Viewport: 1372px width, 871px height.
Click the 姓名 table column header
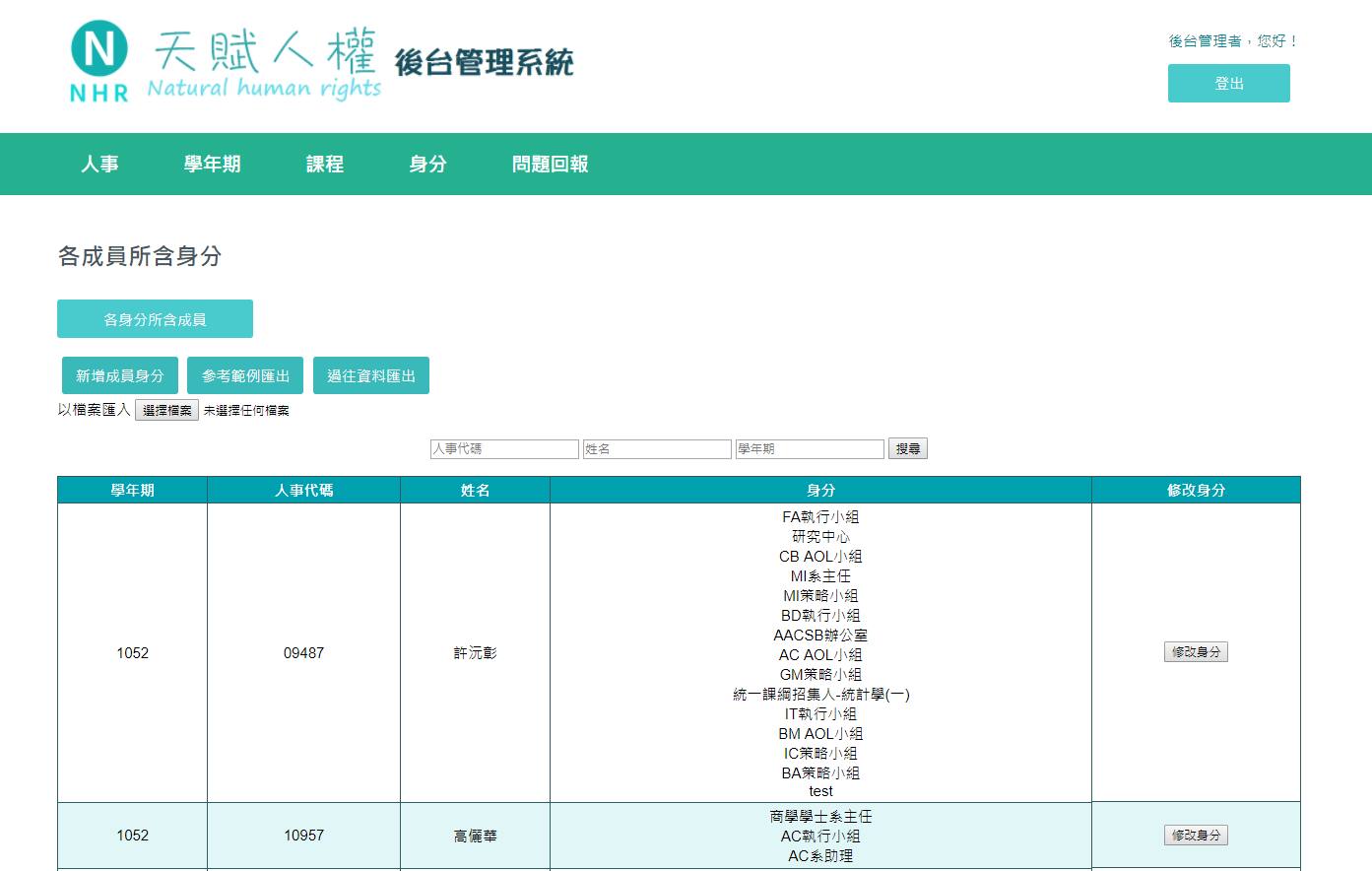(x=476, y=490)
